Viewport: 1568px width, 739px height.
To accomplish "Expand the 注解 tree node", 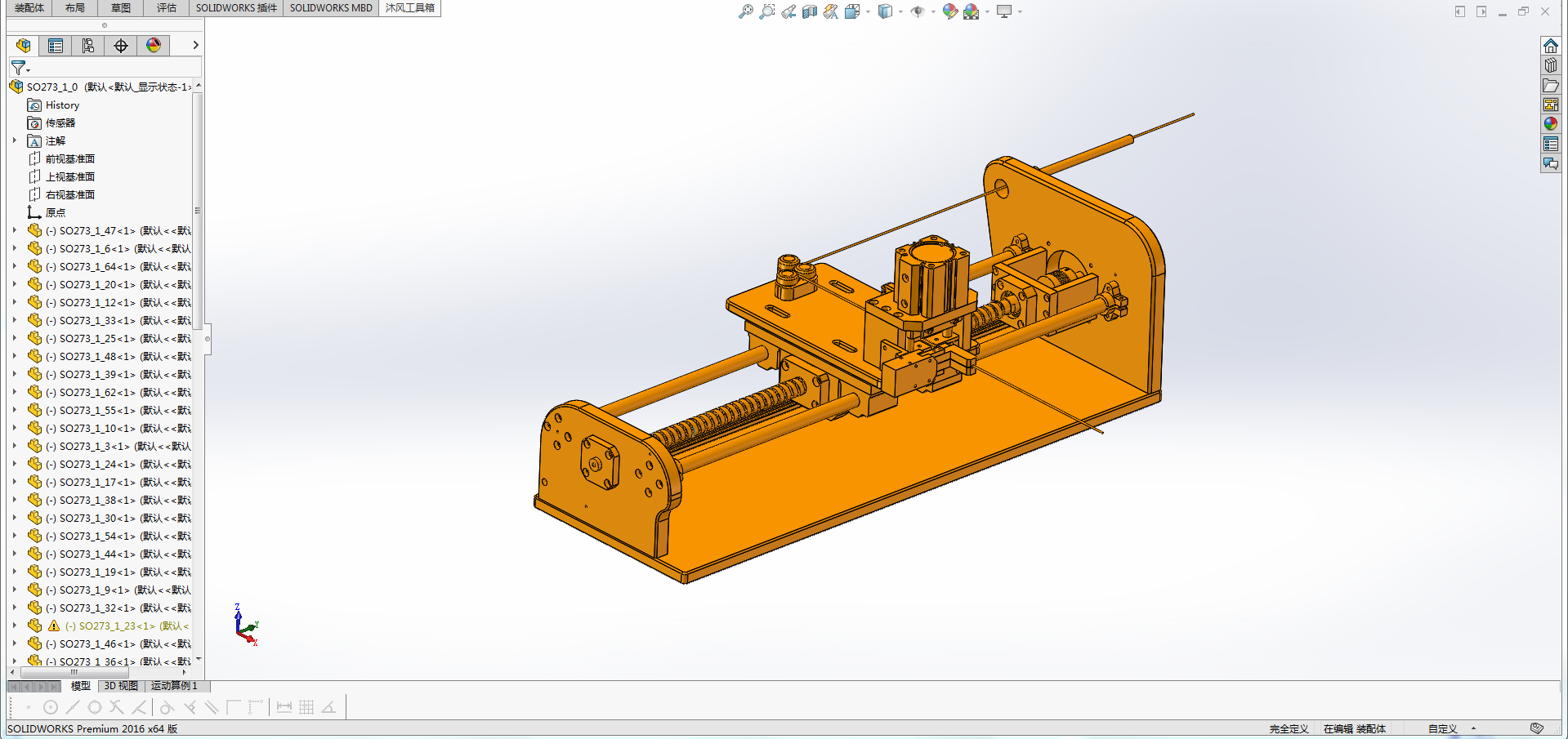I will [15, 140].
